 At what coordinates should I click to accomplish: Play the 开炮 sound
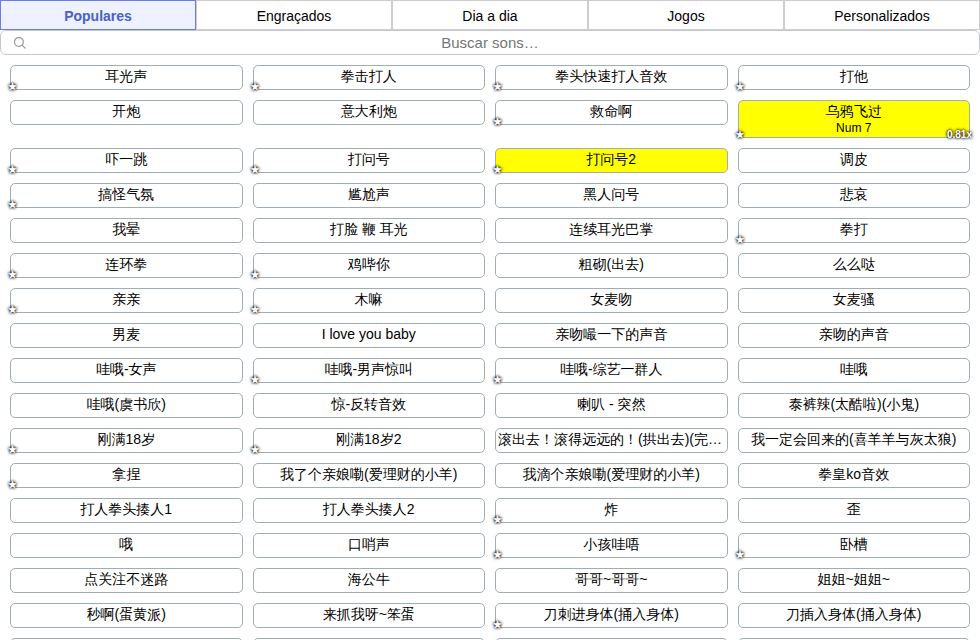(126, 112)
